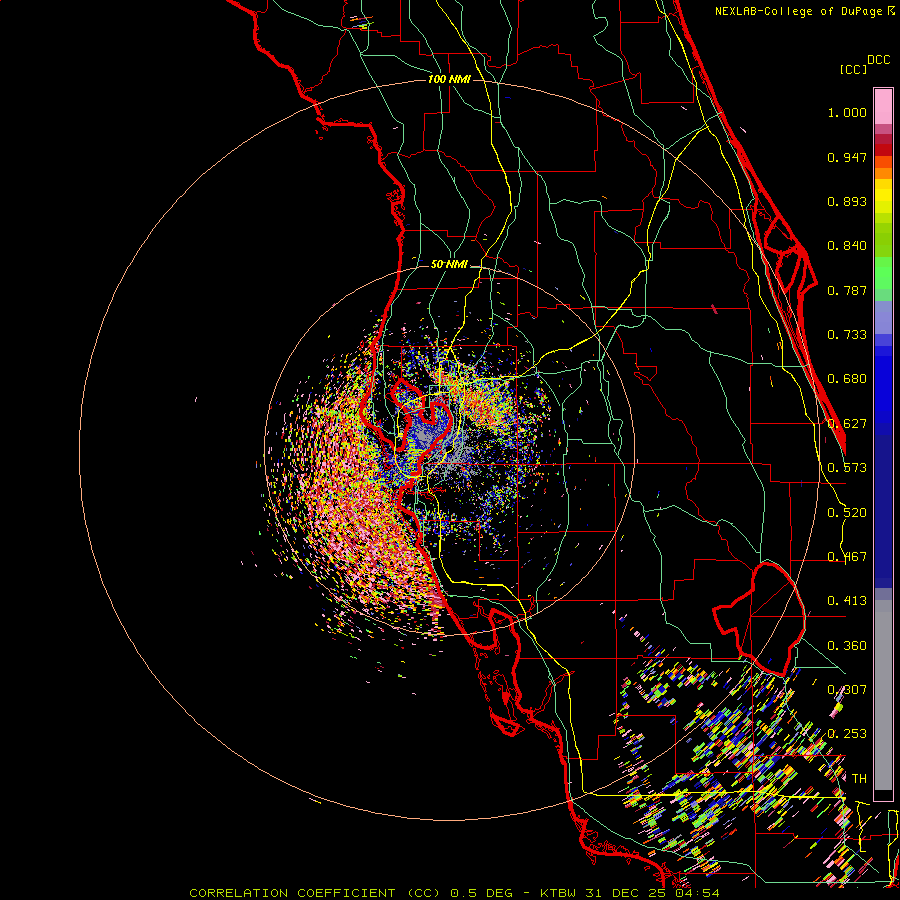Click the 0.573 legend value

847,468
